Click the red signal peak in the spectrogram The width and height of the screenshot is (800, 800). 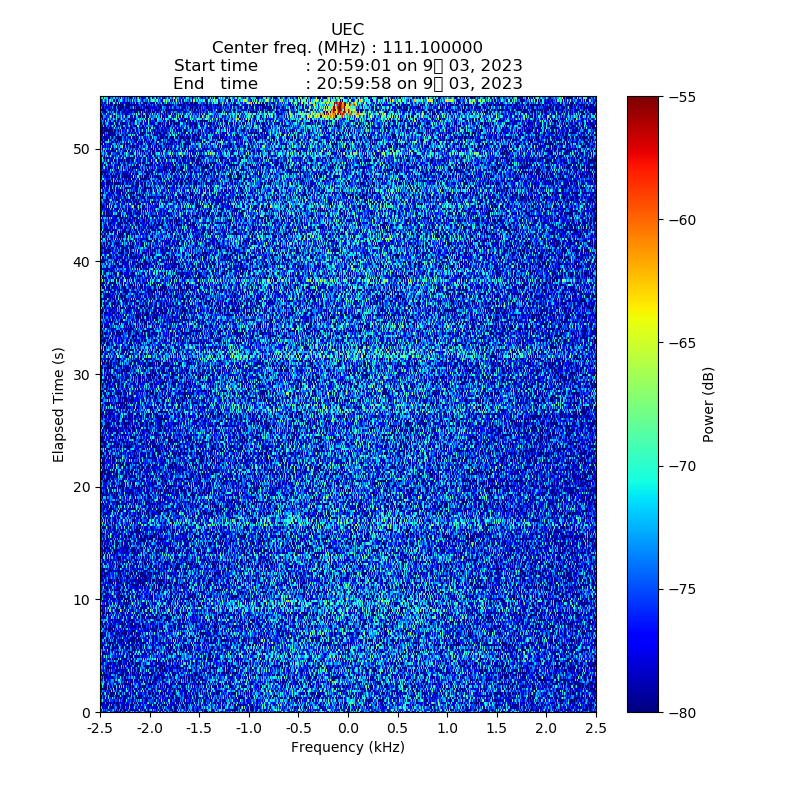[339, 108]
